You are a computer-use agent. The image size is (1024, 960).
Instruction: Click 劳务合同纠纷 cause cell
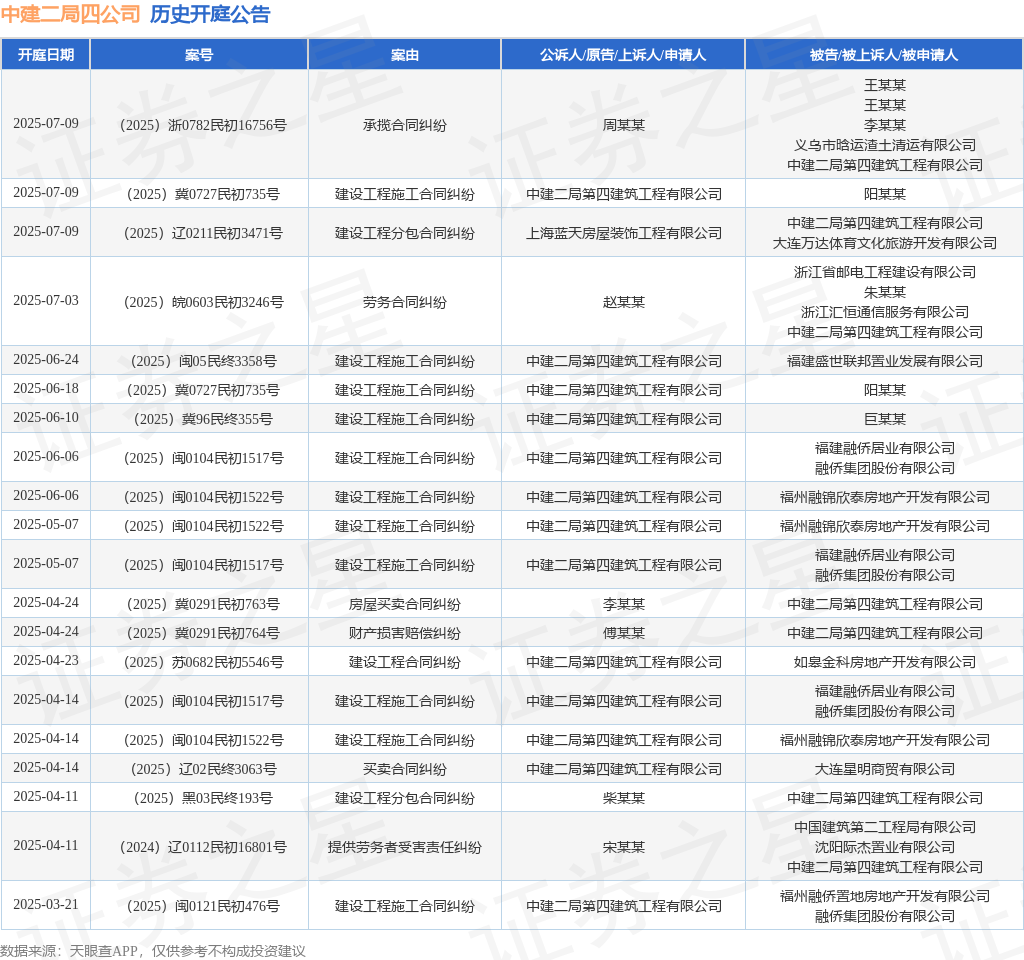click(405, 302)
